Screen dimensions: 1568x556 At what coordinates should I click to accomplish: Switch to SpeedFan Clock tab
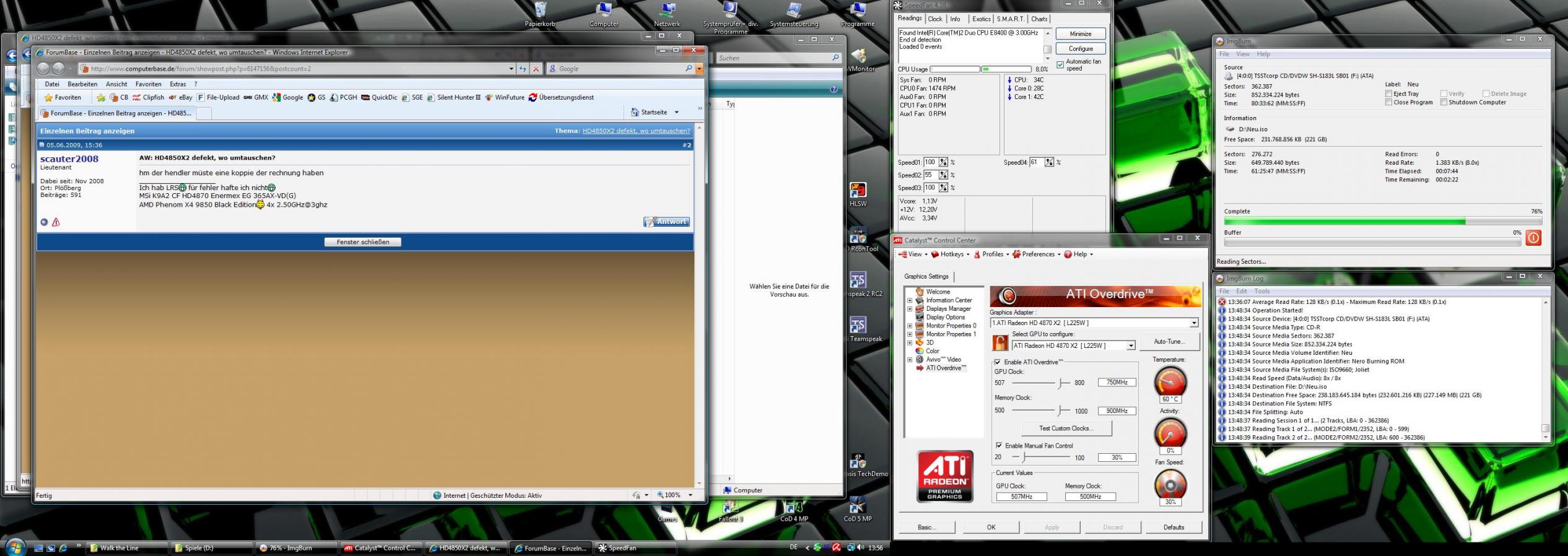[x=935, y=19]
